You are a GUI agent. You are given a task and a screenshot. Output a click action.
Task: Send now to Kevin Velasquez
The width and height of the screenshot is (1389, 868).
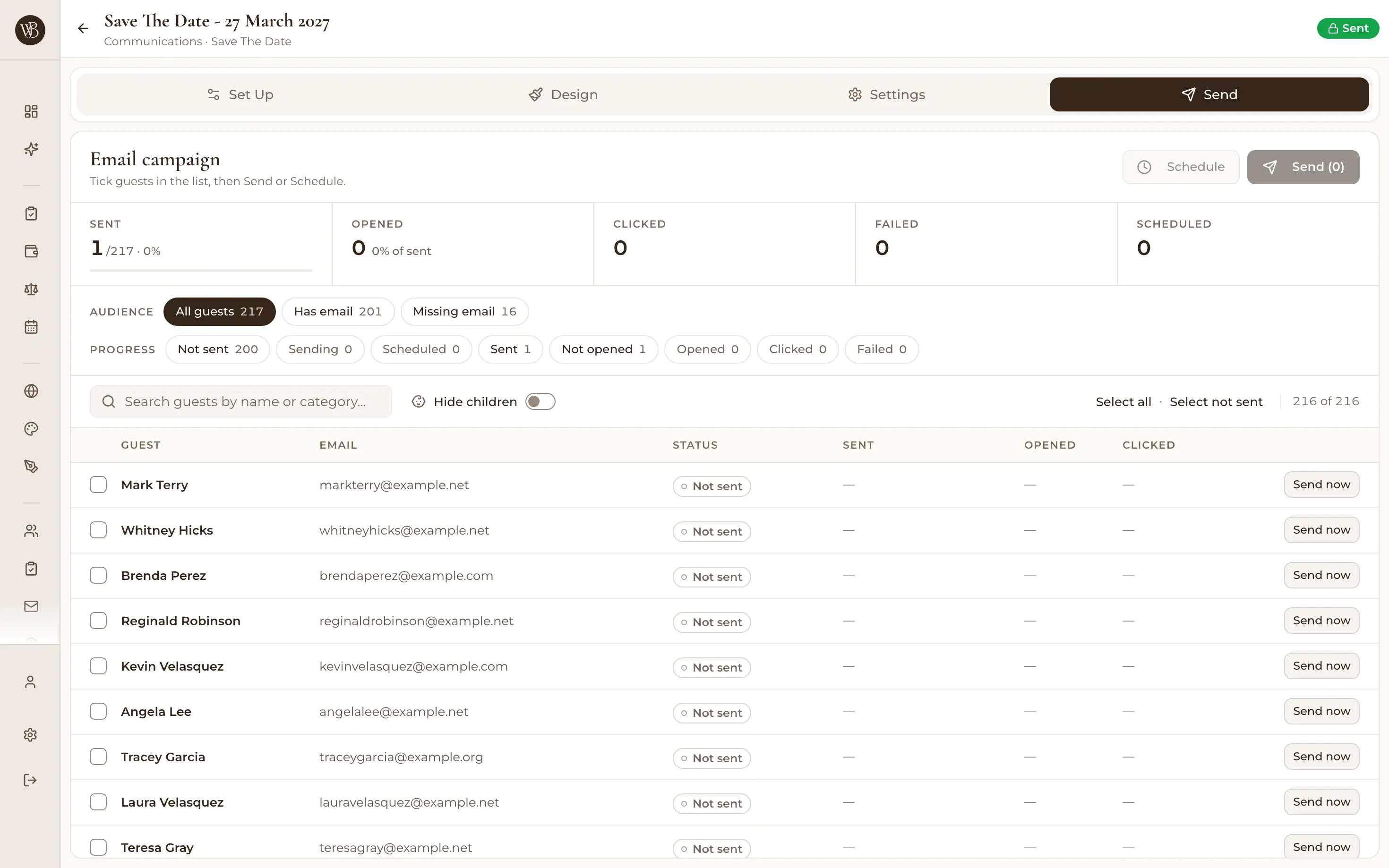pyautogui.click(x=1321, y=666)
